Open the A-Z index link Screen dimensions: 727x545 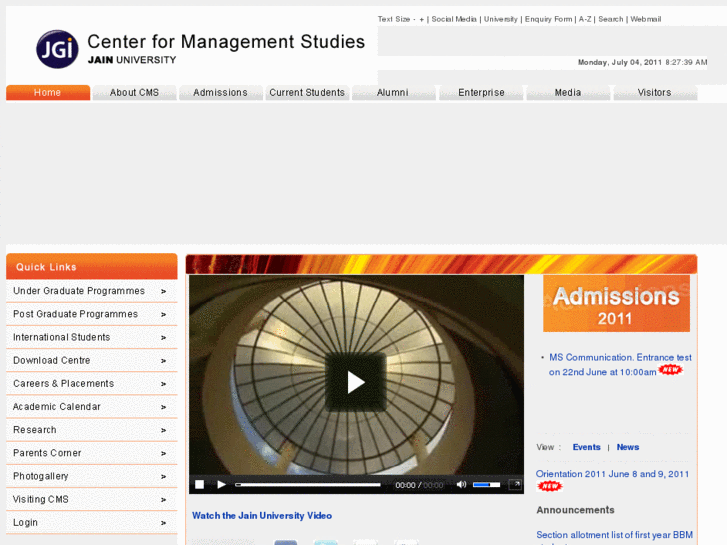(x=585, y=19)
